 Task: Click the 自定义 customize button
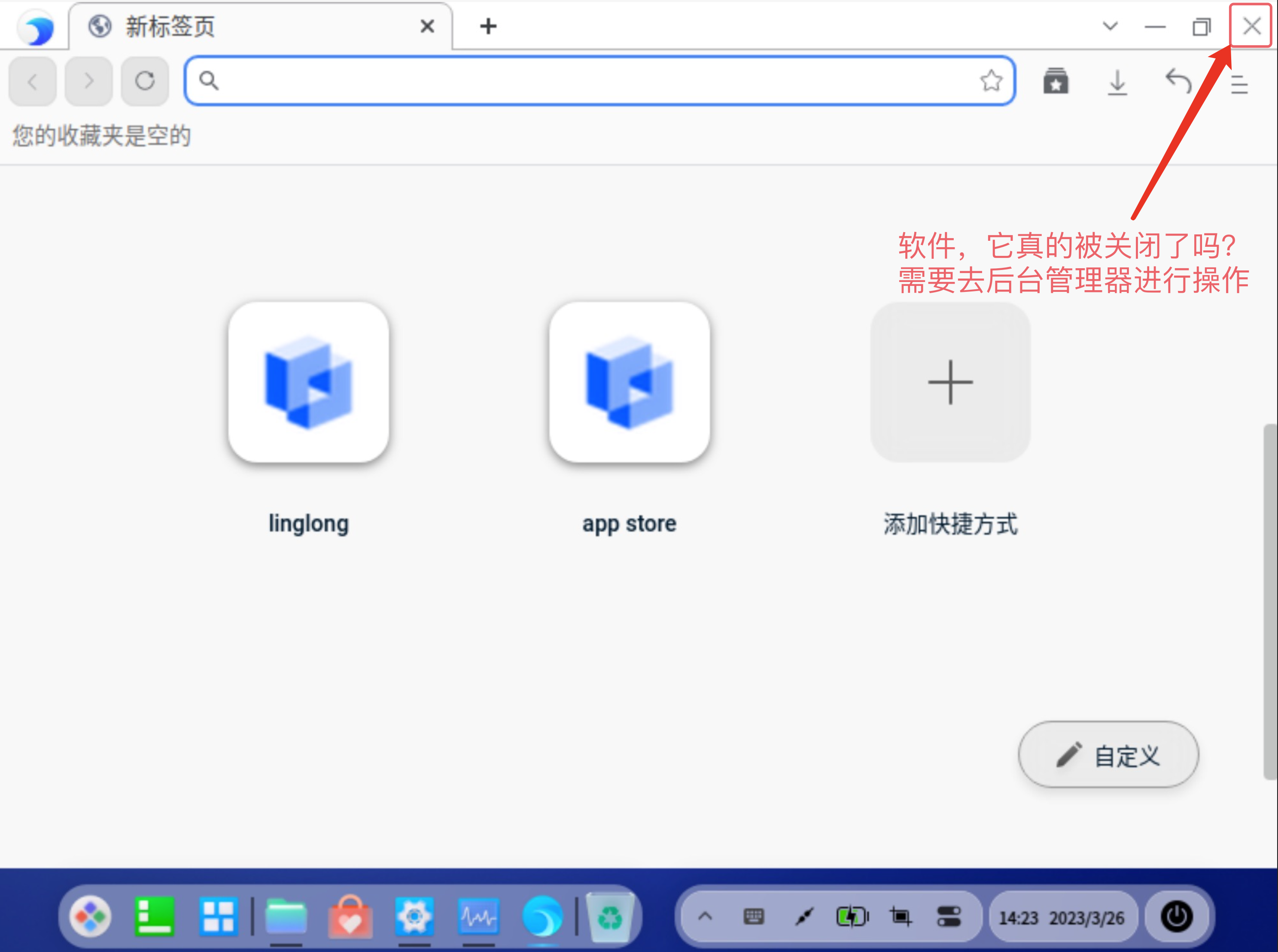pyautogui.click(x=1108, y=754)
